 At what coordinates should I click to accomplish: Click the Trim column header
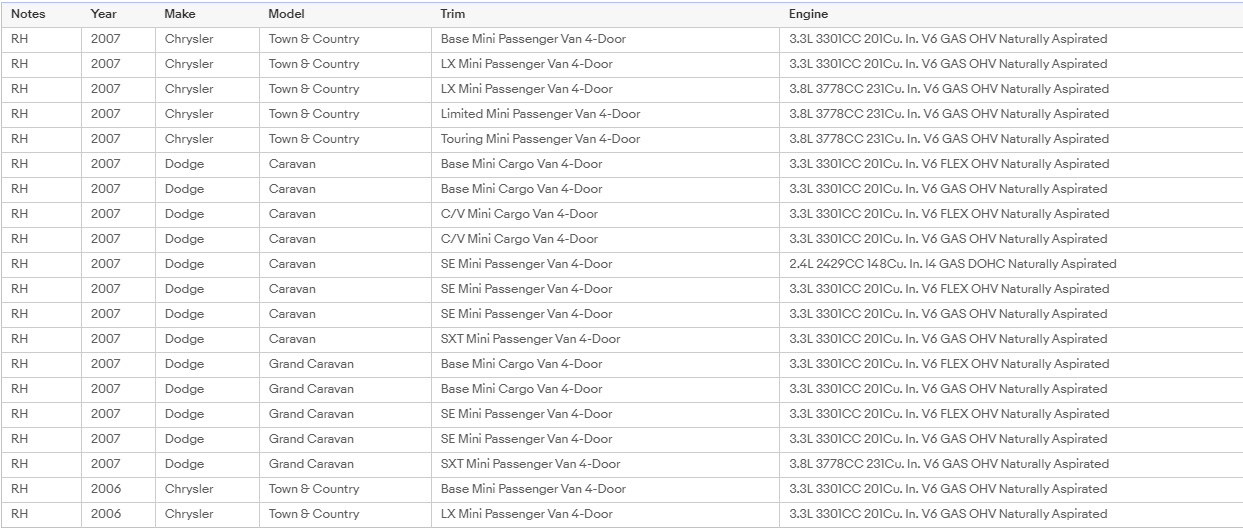[453, 14]
